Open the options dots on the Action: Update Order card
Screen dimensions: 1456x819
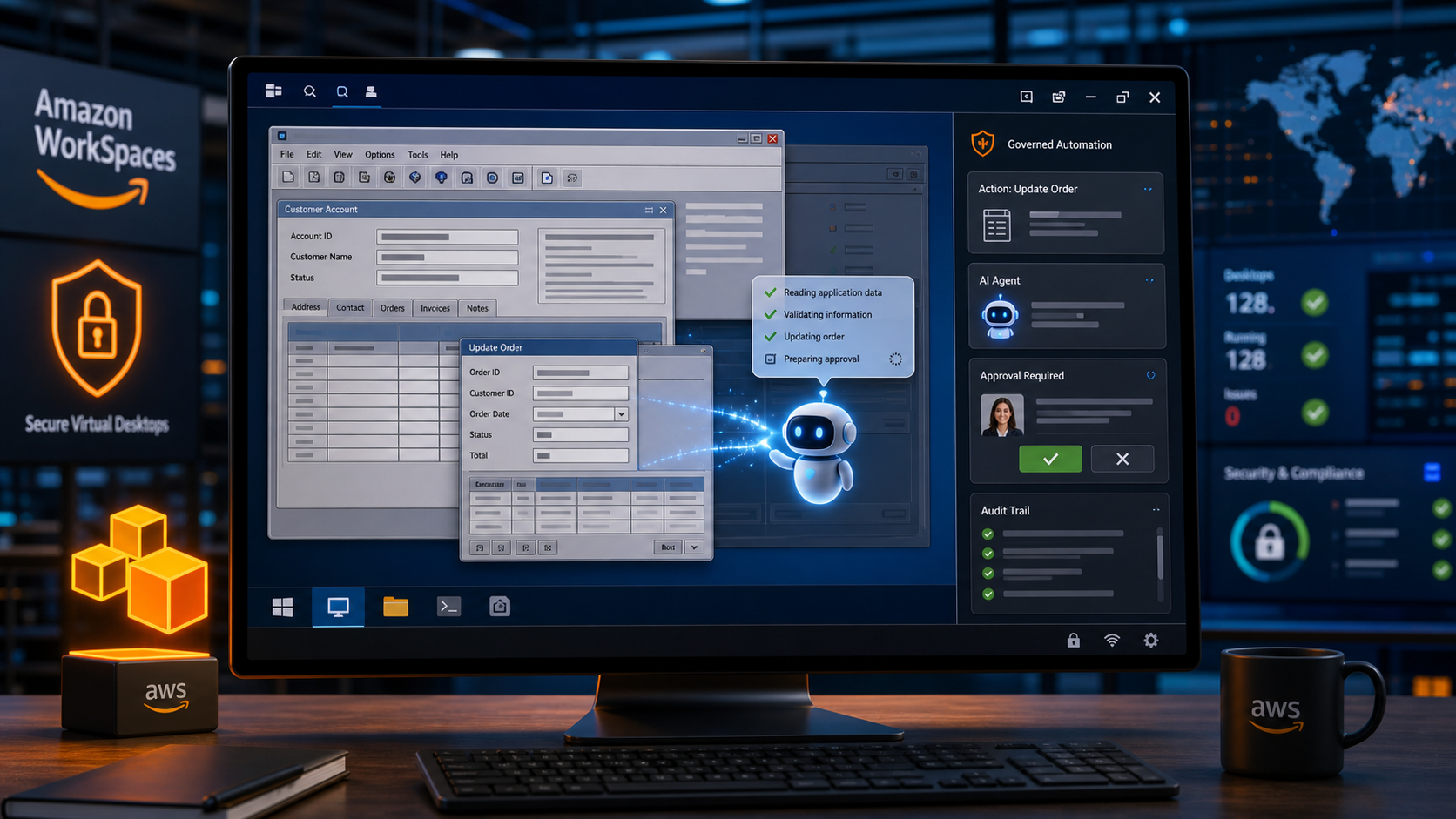click(x=1148, y=189)
